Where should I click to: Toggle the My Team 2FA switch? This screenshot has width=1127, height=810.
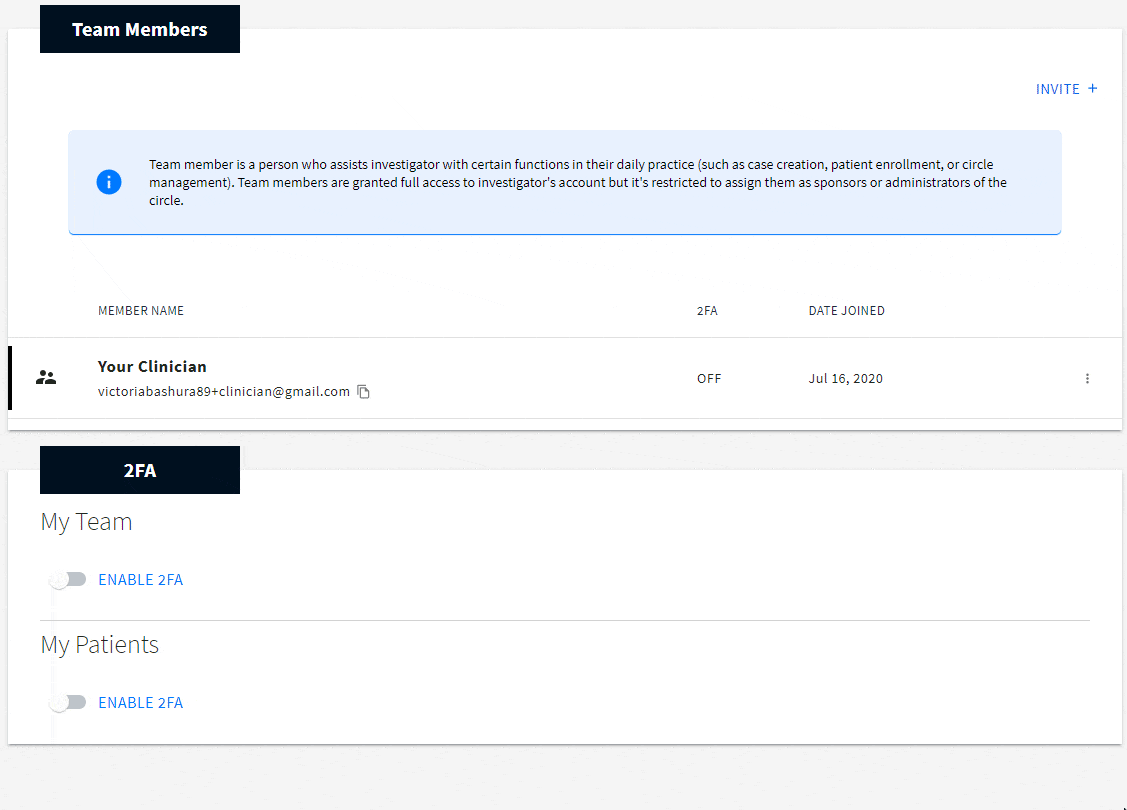coord(68,580)
